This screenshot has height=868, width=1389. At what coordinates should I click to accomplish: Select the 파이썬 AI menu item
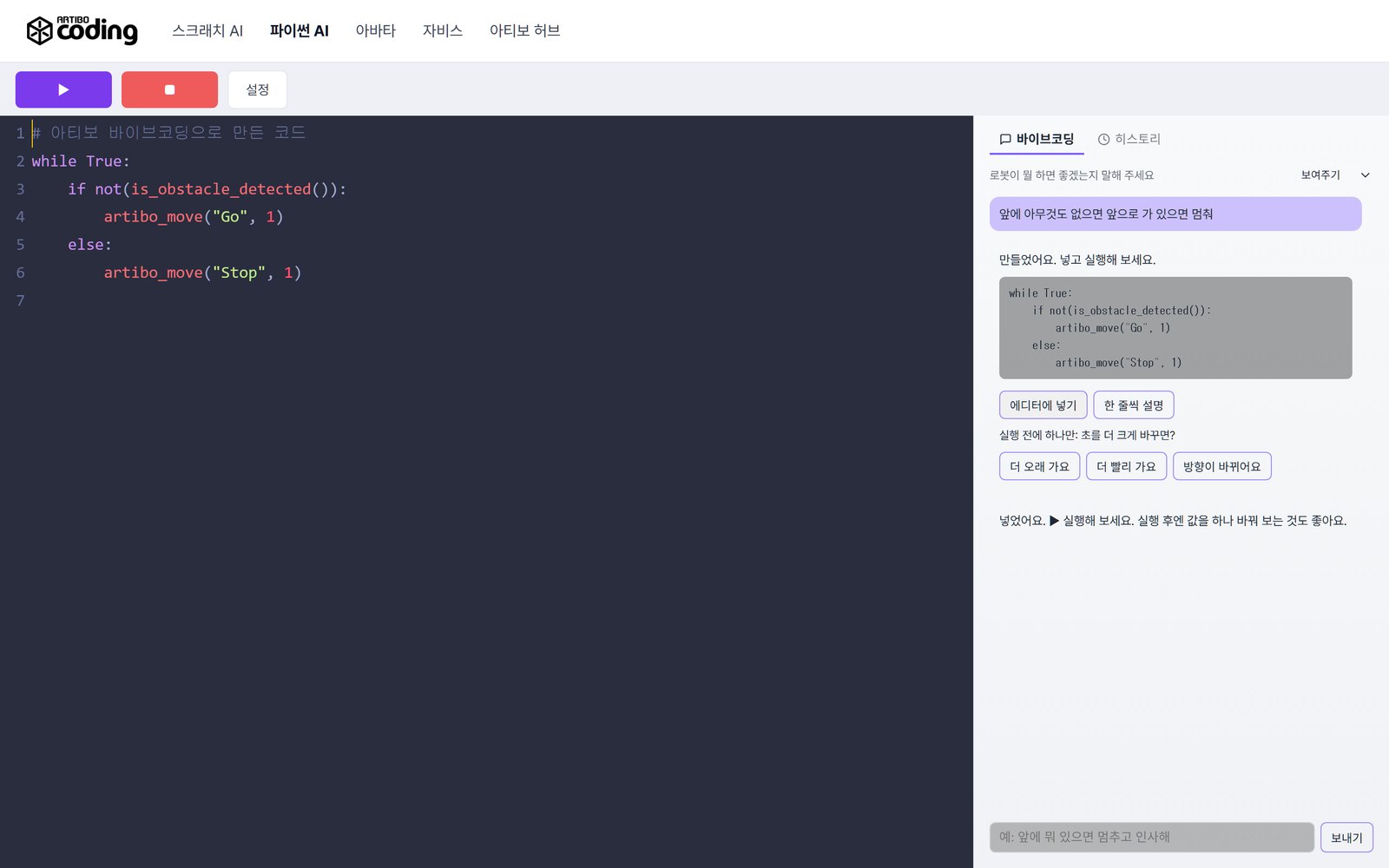[300, 30]
